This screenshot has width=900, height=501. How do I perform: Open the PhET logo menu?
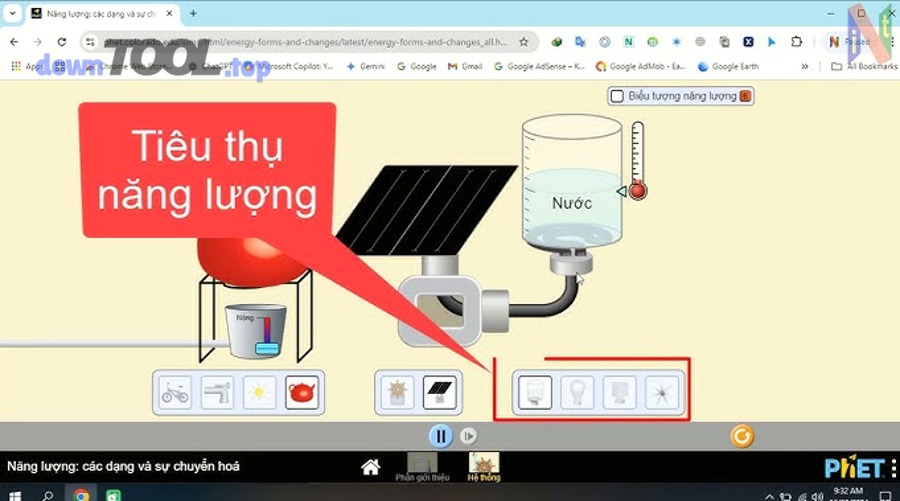(859, 468)
